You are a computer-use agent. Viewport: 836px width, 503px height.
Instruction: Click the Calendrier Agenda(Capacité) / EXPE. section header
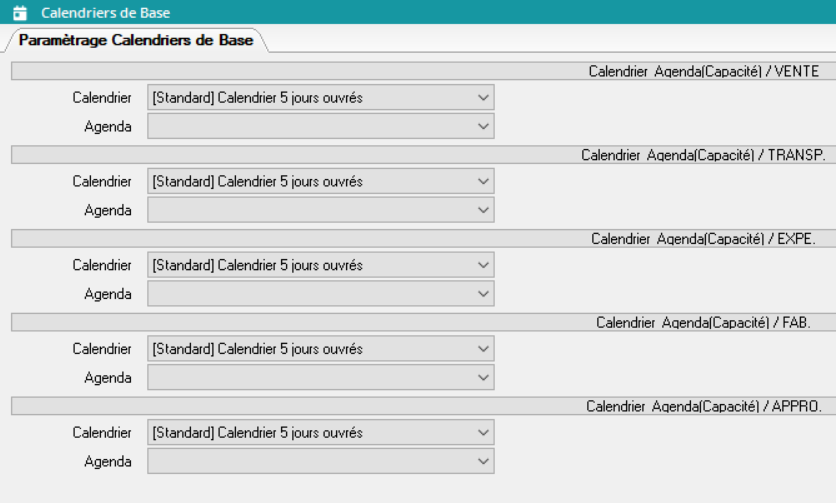(x=703, y=239)
